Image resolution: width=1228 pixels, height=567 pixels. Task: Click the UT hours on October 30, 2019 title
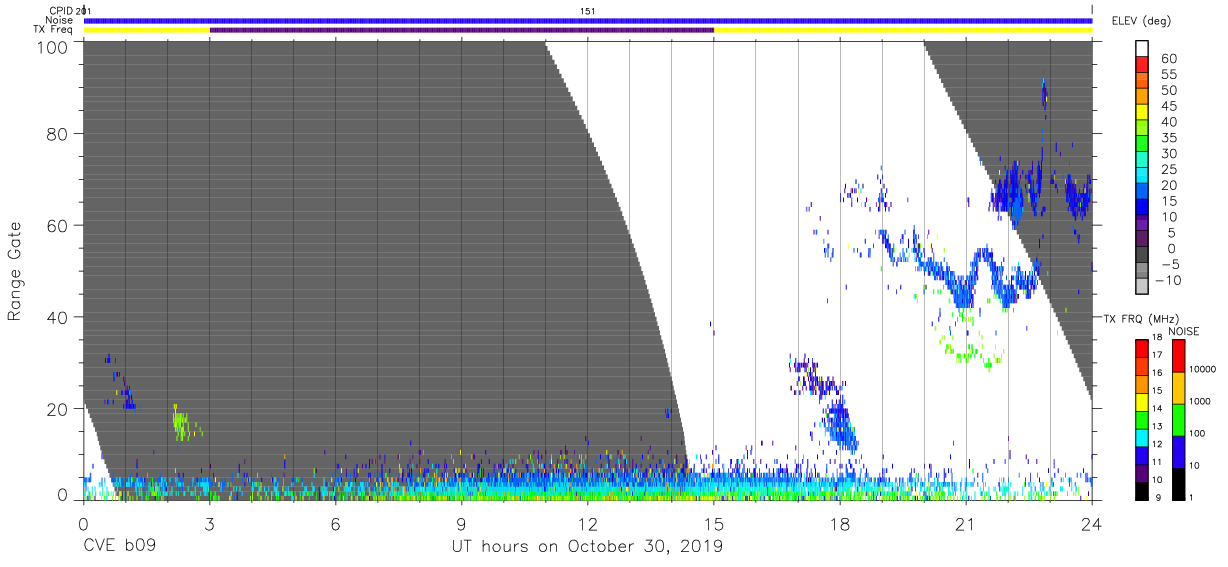pyautogui.click(x=588, y=546)
